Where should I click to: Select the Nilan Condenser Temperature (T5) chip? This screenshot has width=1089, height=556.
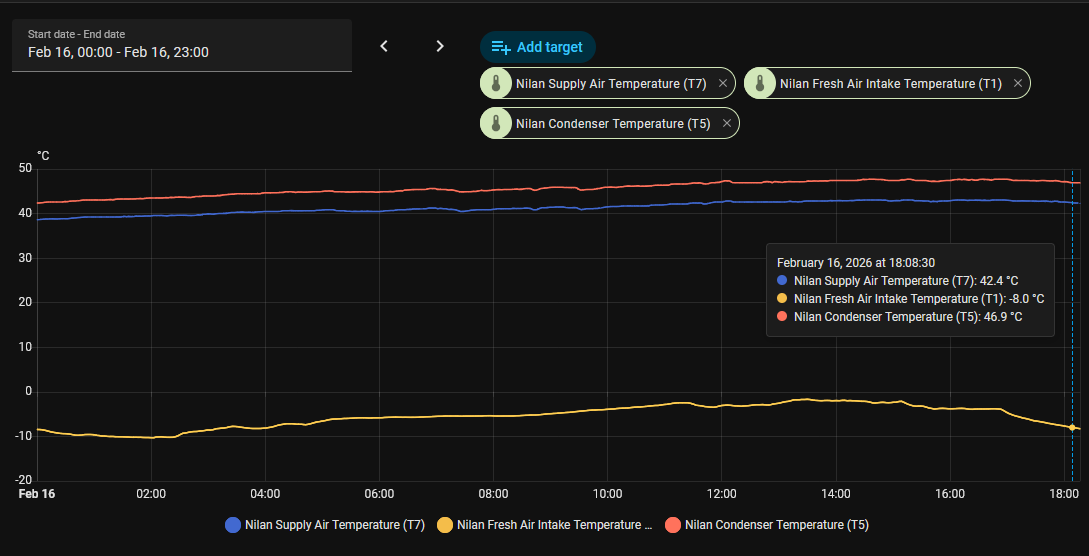click(613, 124)
